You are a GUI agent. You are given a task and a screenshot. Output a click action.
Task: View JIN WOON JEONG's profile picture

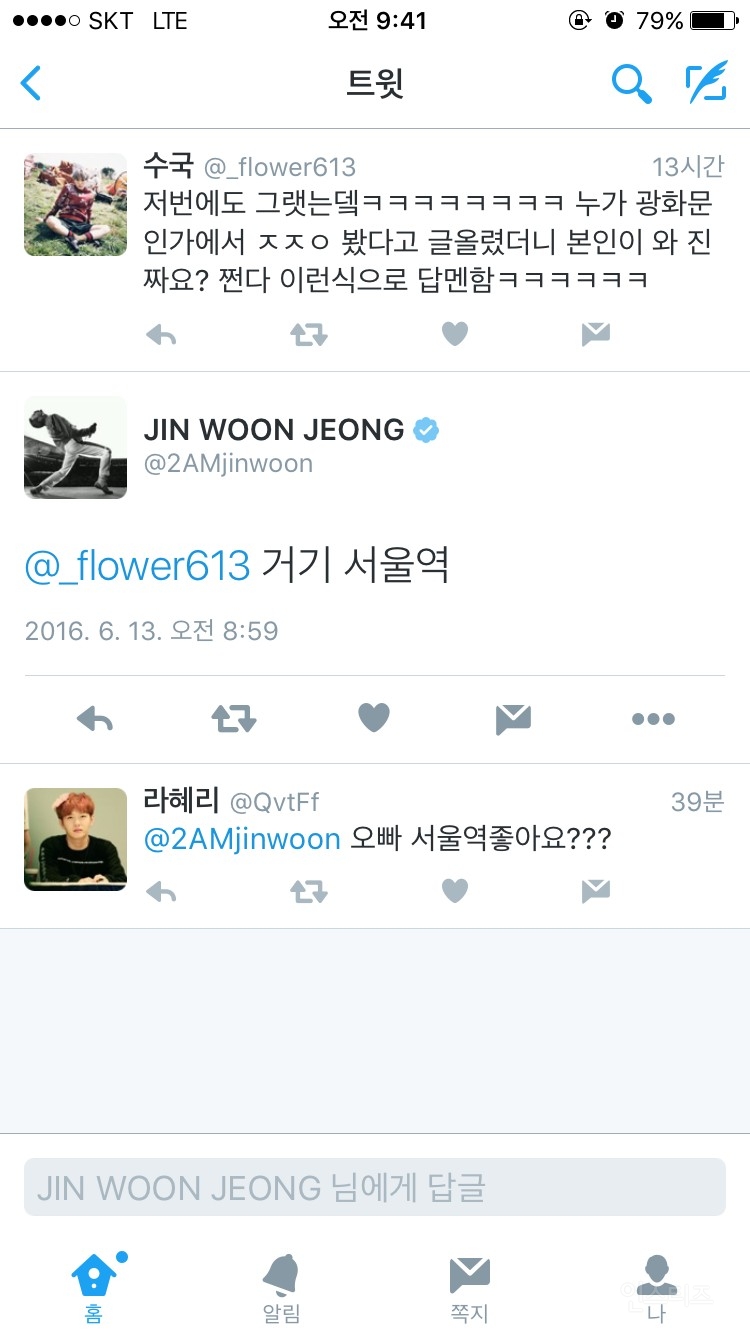pyautogui.click(x=76, y=447)
